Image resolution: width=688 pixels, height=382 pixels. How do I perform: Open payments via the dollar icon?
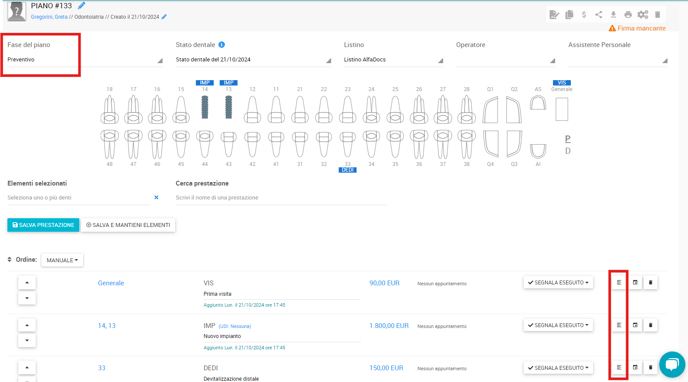pos(584,15)
